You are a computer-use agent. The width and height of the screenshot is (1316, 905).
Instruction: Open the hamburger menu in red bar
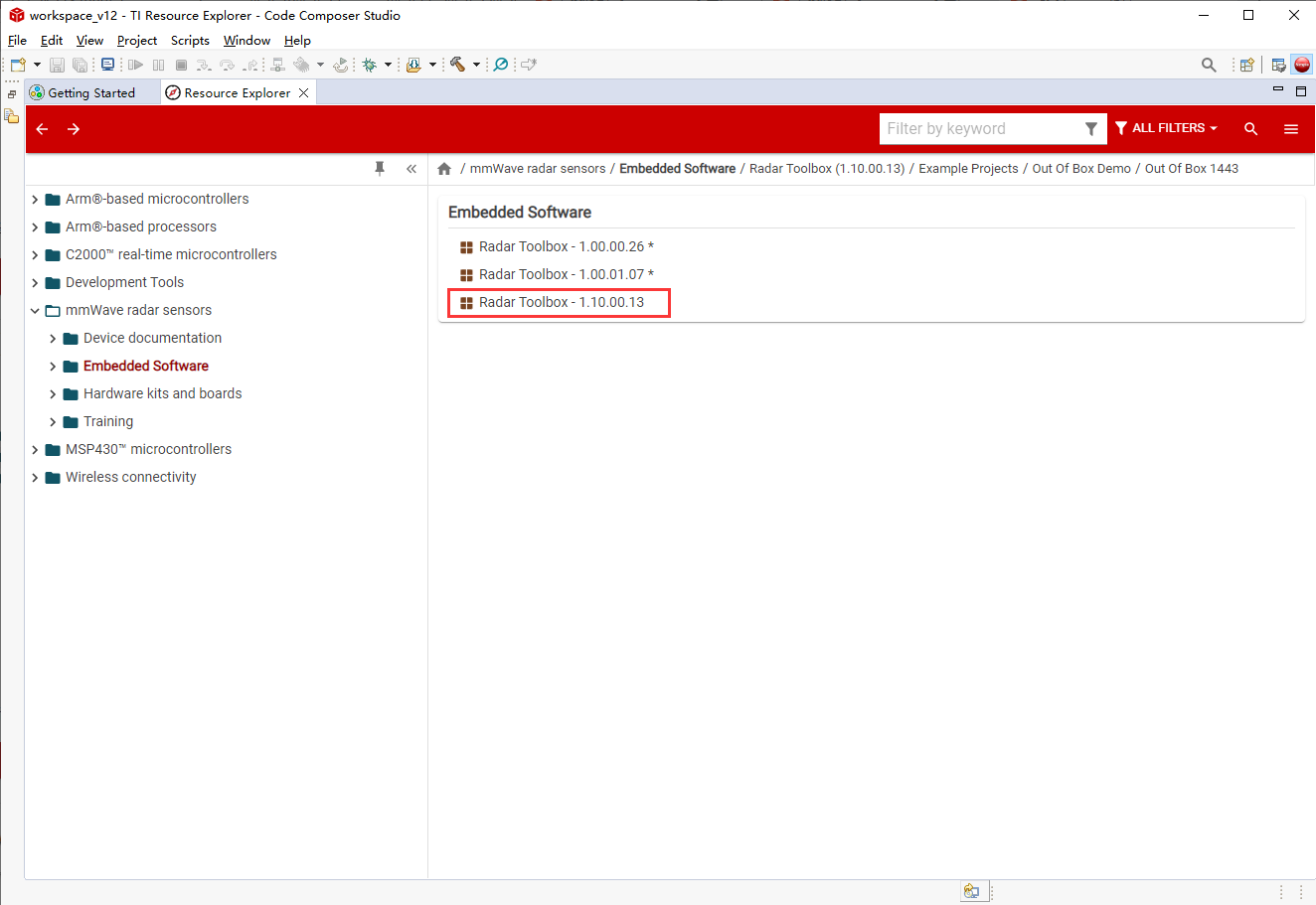pyautogui.click(x=1291, y=129)
